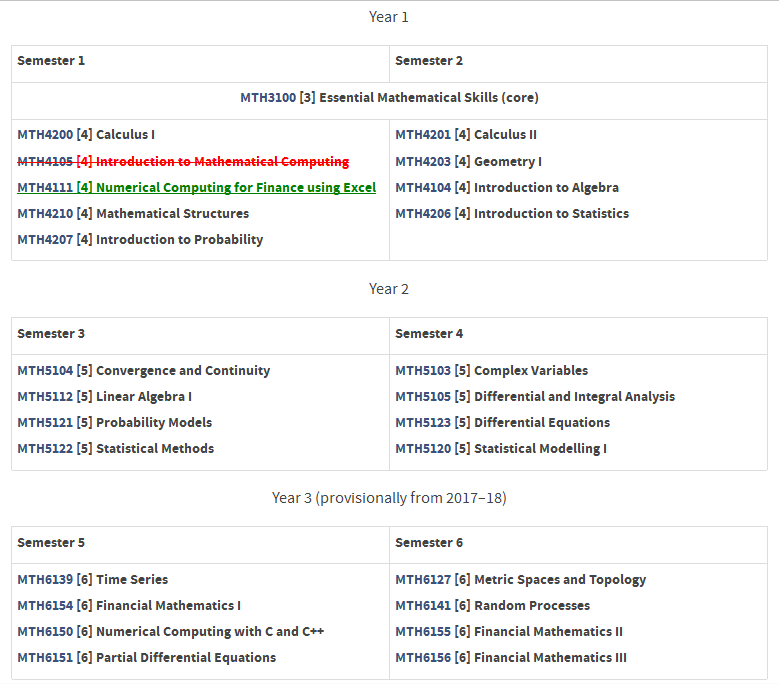Open MTH6150 Numerical Computing with C and C++
The width and height of the screenshot is (779, 684).
click(x=171, y=632)
